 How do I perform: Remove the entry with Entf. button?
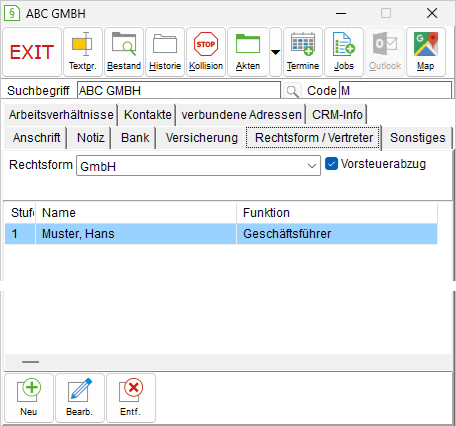tap(131, 398)
